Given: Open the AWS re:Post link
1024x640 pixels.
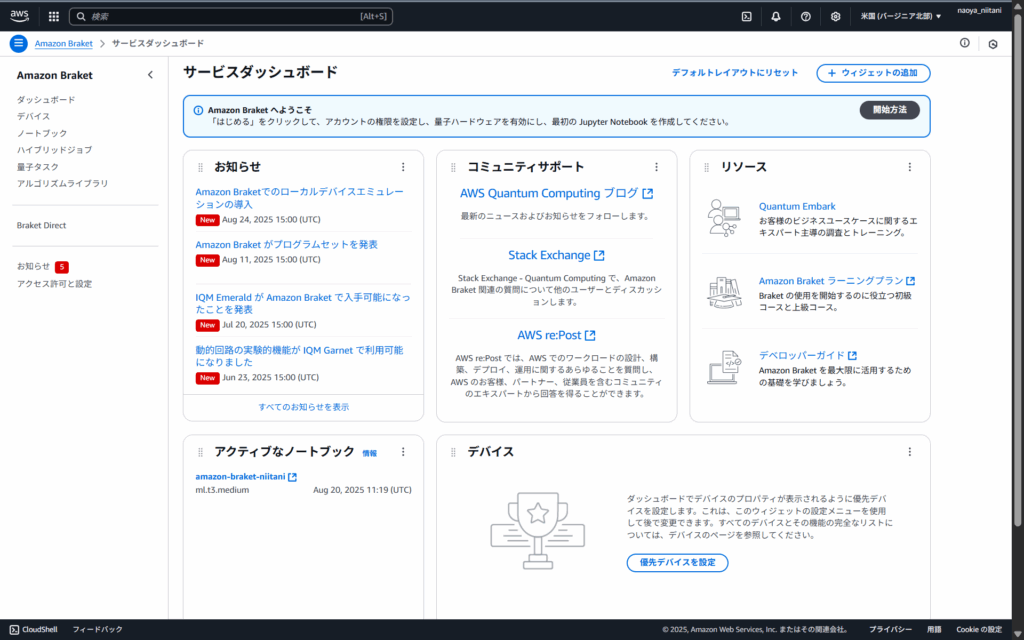Looking at the screenshot, I should click(x=556, y=335).
